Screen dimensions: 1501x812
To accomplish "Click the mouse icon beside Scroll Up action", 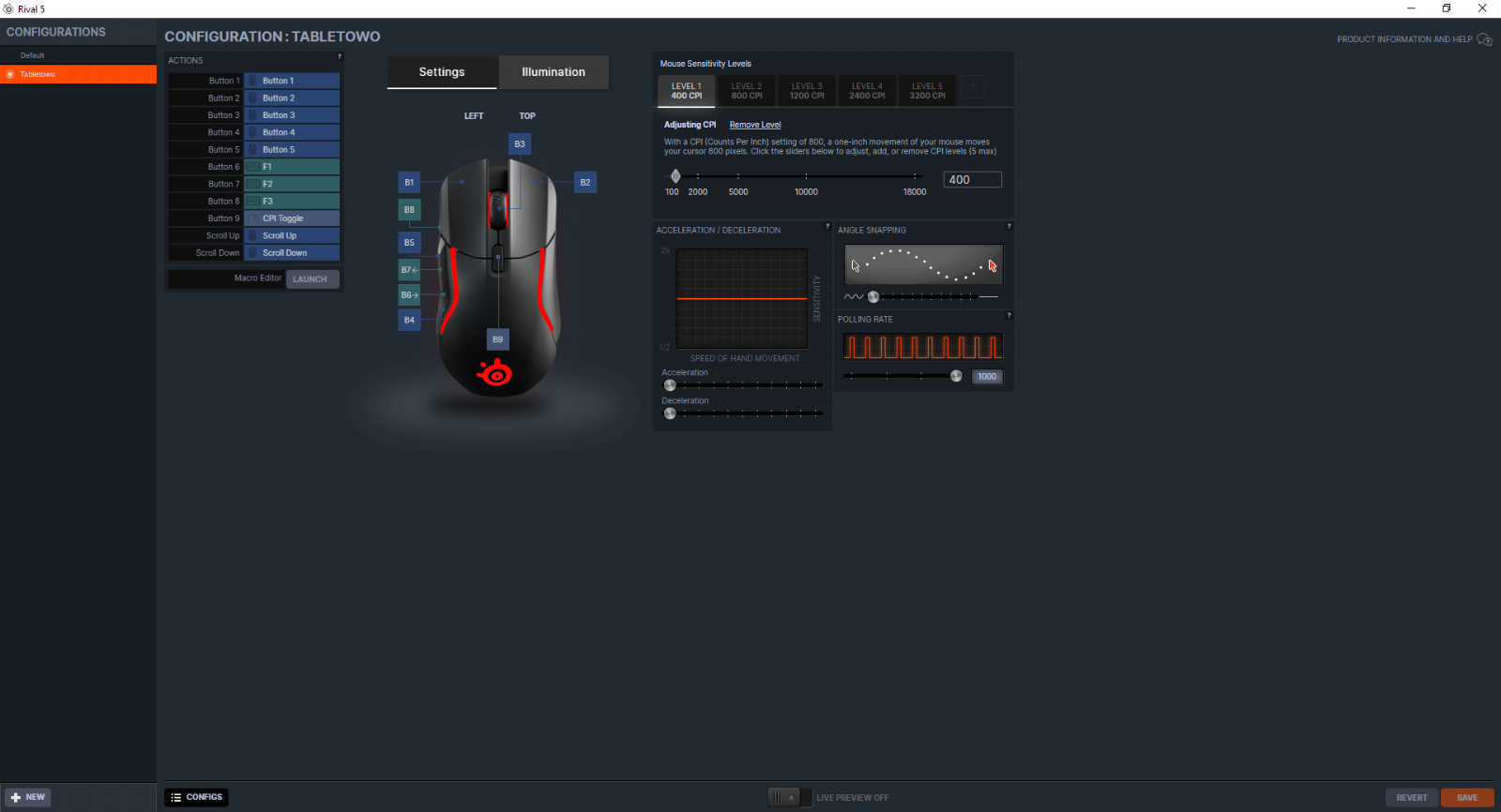I will pos(253,235).
